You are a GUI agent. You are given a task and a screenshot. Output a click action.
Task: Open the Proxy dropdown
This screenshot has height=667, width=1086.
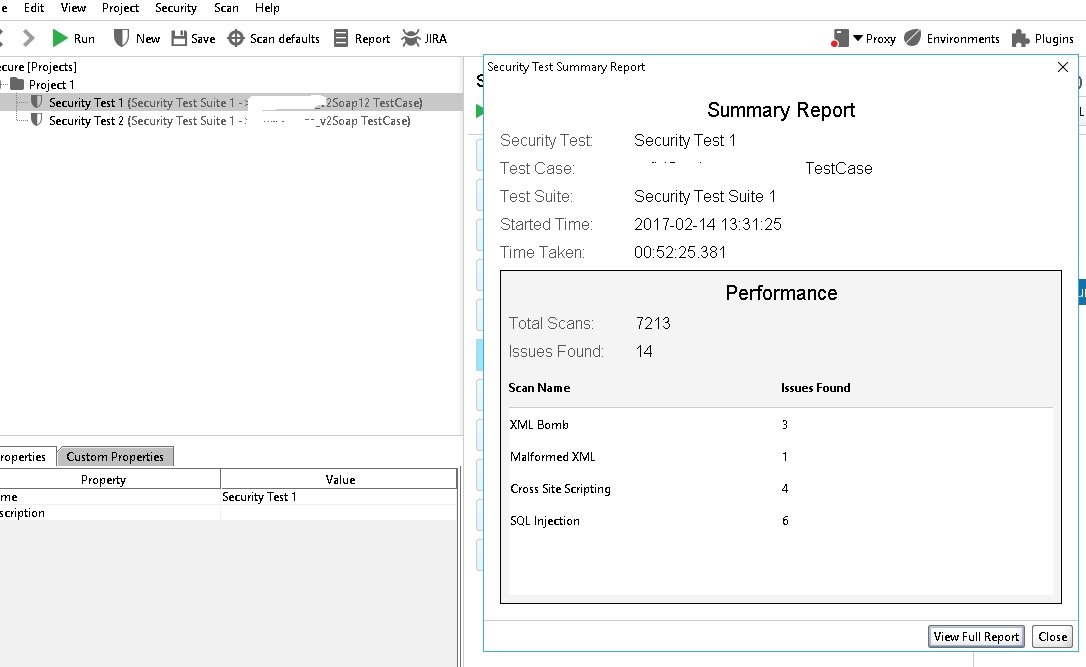point(858,38)
